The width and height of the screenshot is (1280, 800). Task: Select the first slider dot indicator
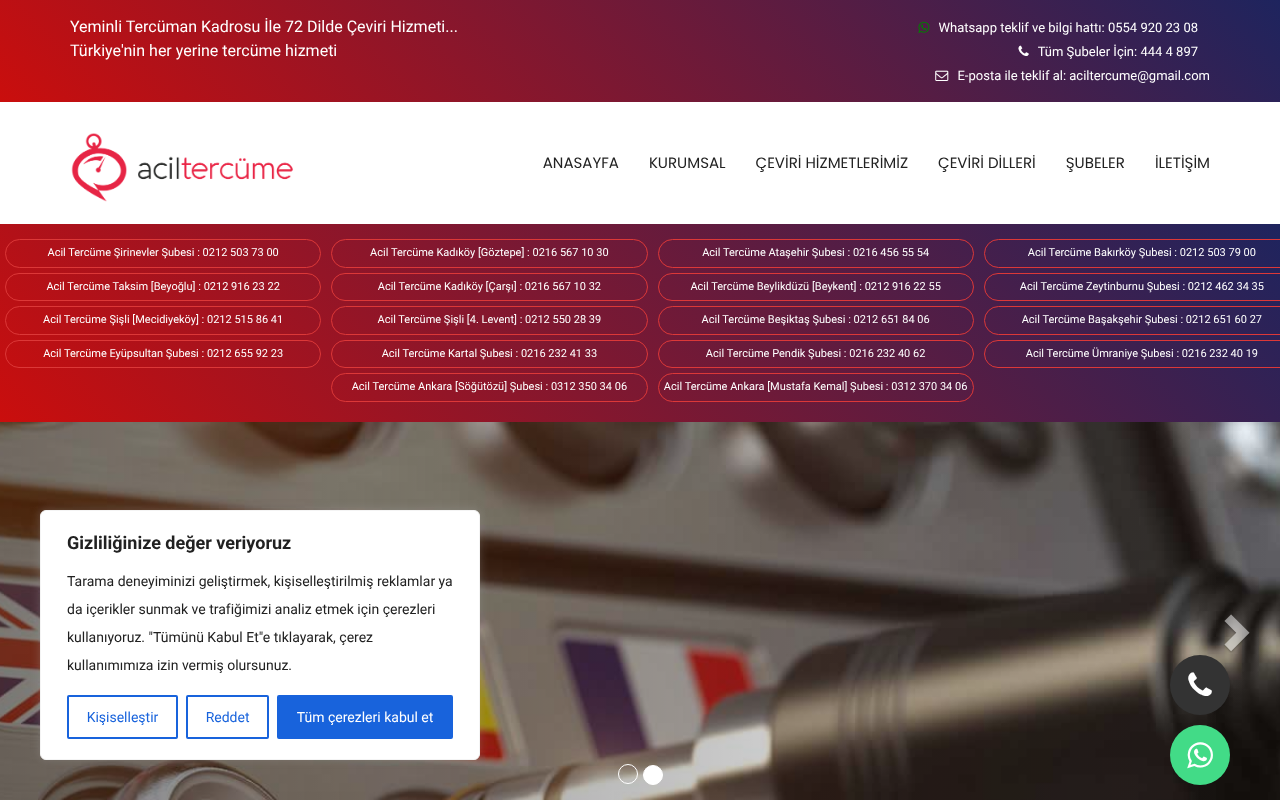628,774
